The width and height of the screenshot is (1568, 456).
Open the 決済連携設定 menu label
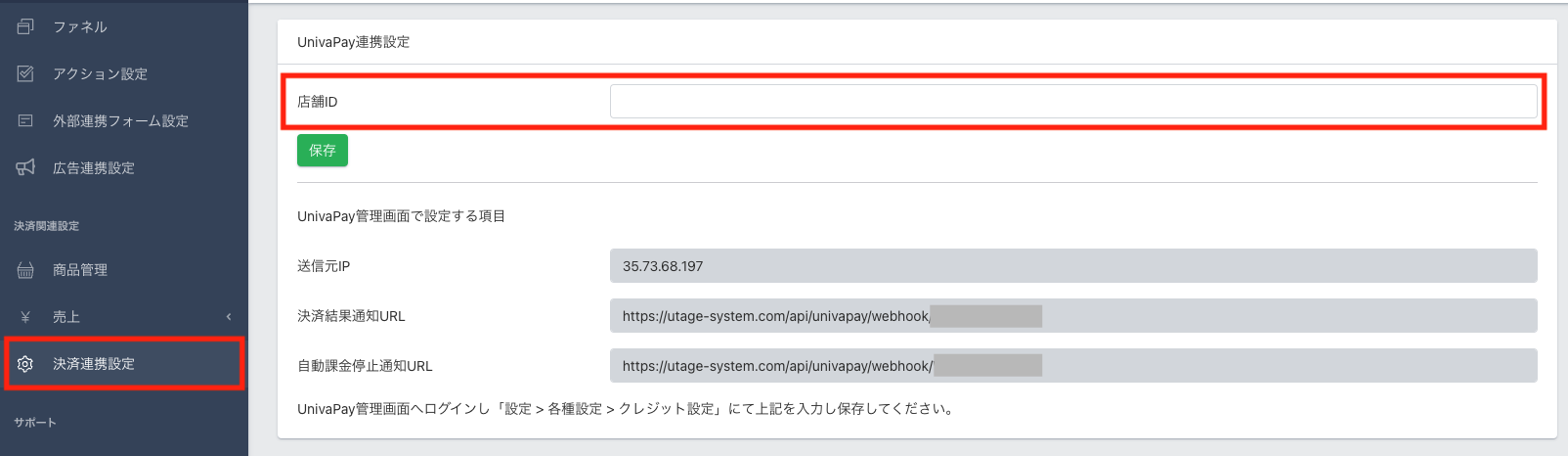pyautogui.click(x=94, y=364)
